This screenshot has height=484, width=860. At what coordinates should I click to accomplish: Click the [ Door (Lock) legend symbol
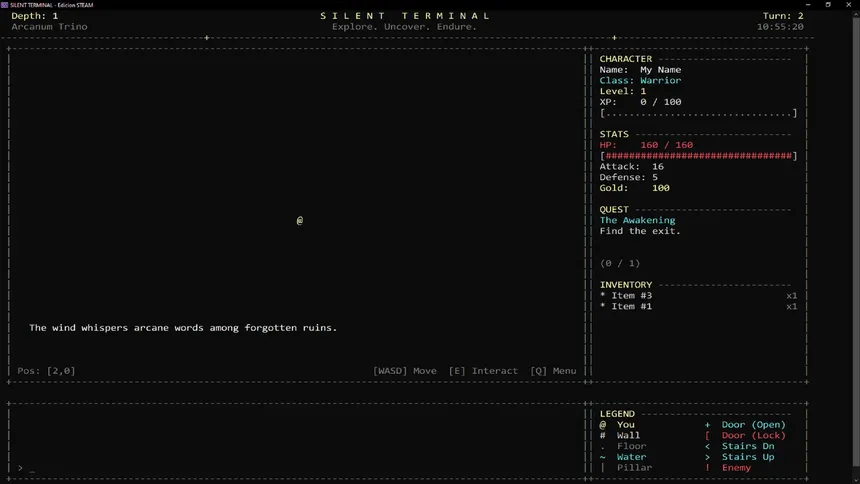point(708,435)
